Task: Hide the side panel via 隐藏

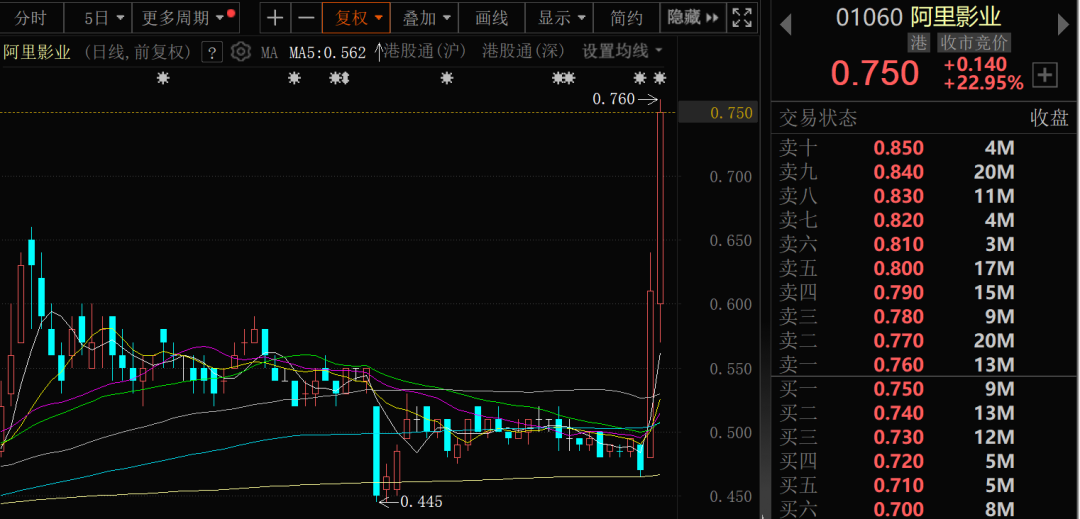Action: pos(694,17)
